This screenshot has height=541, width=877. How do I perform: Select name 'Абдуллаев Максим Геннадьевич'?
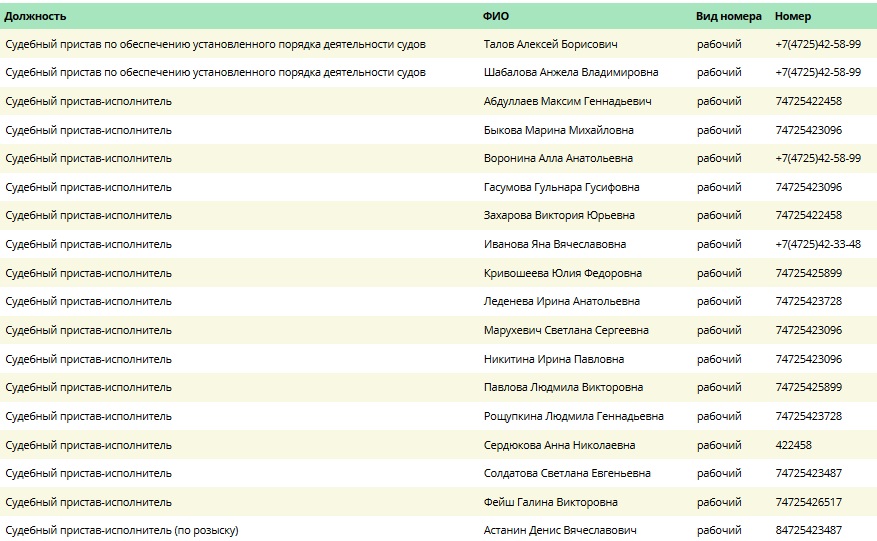(x=568, y=101)
